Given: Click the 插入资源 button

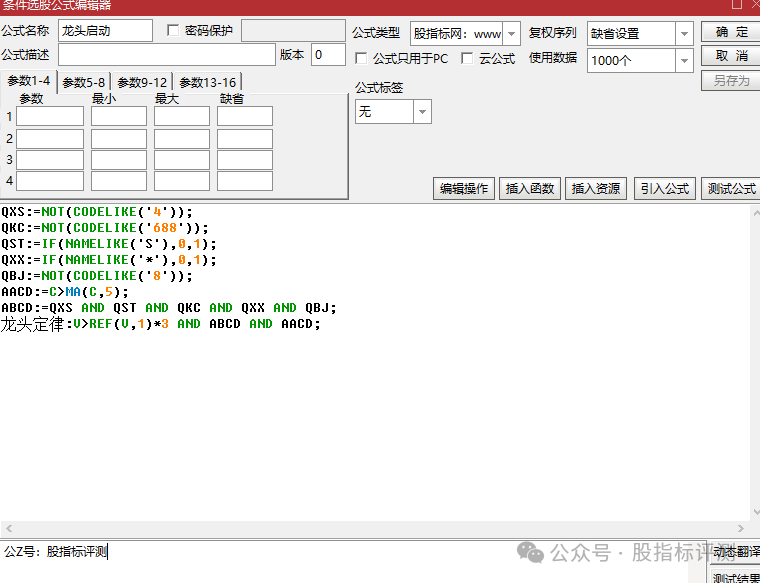Looking at the screenshot, I should tap(596, 189).
